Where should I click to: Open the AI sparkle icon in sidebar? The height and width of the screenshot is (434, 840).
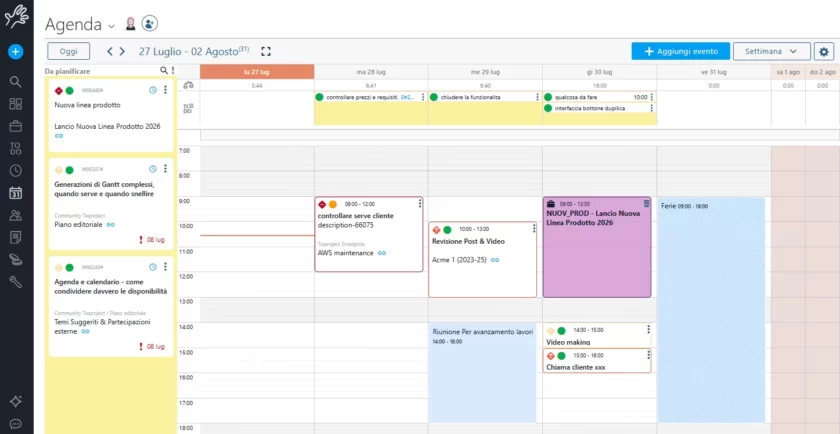pyautogui.click(x=16, y=401)
